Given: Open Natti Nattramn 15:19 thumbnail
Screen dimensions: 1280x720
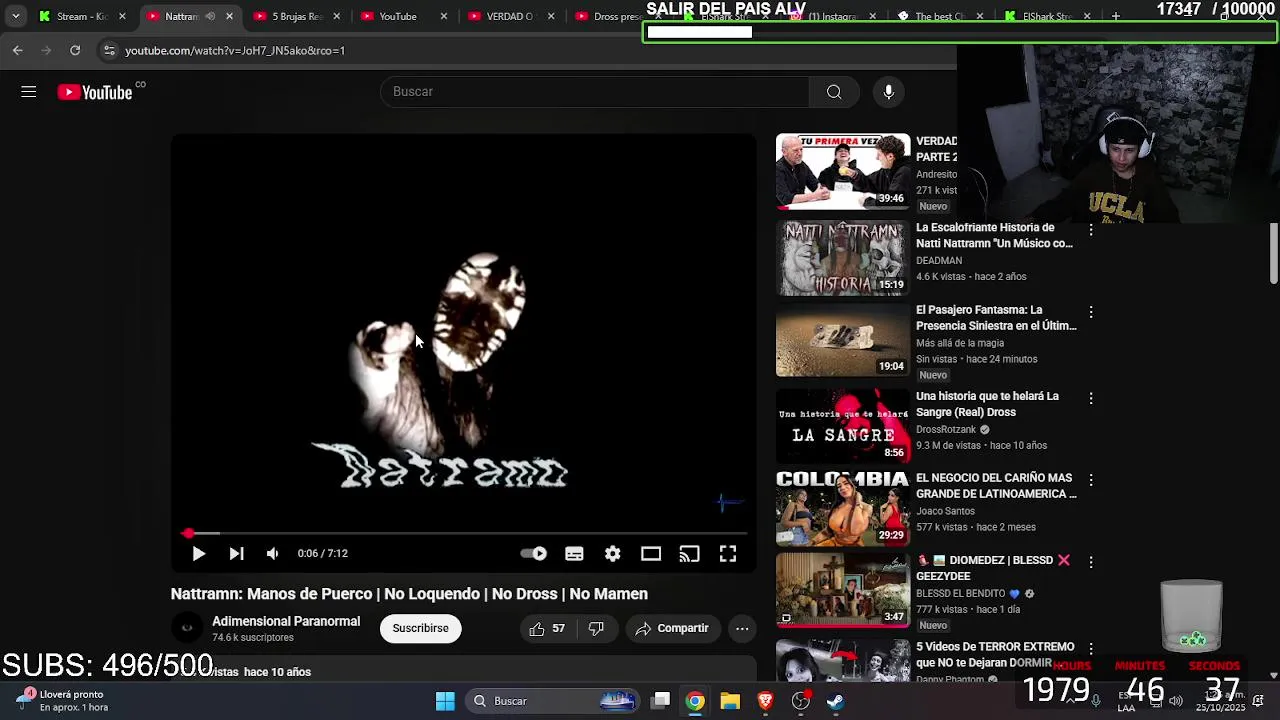Looking at the screenshot, I should click(x=843, y=258).
